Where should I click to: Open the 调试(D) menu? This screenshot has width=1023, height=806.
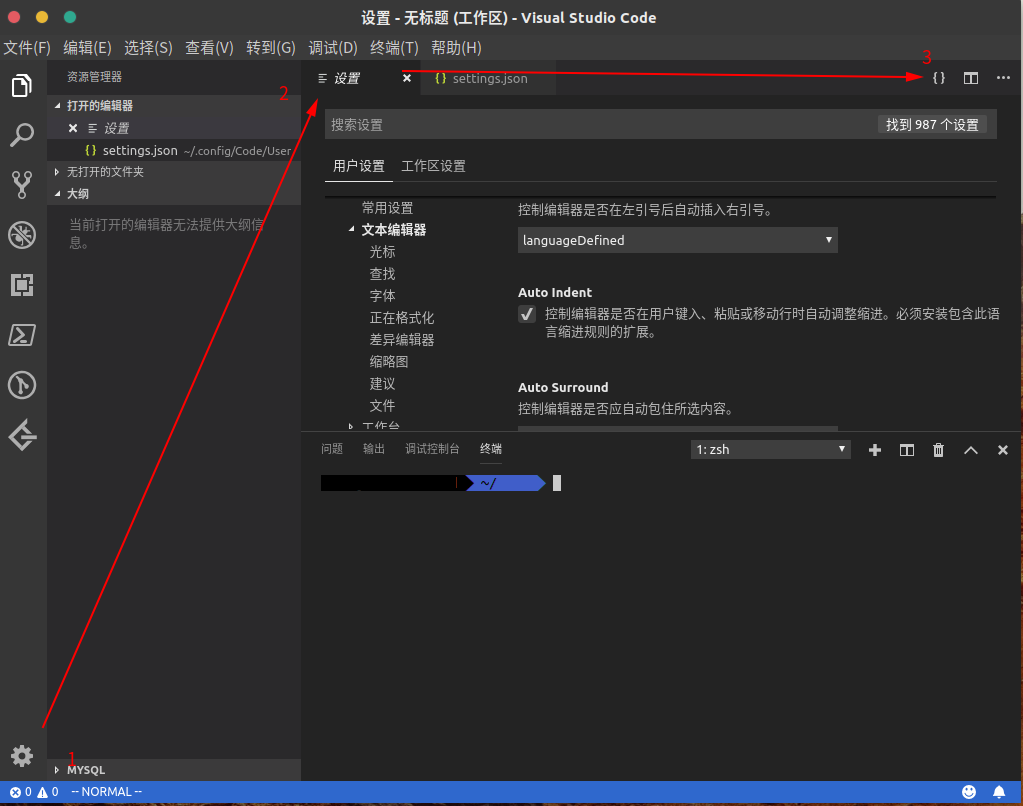click(x=333, y=48)
